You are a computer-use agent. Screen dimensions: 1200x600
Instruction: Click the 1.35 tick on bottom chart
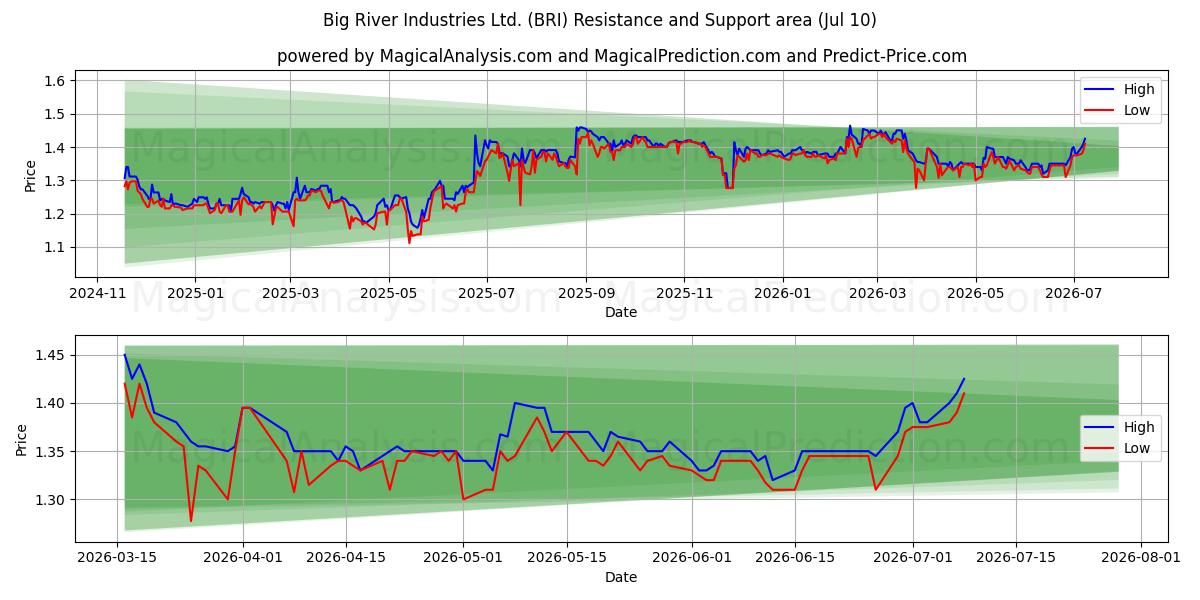52,452
